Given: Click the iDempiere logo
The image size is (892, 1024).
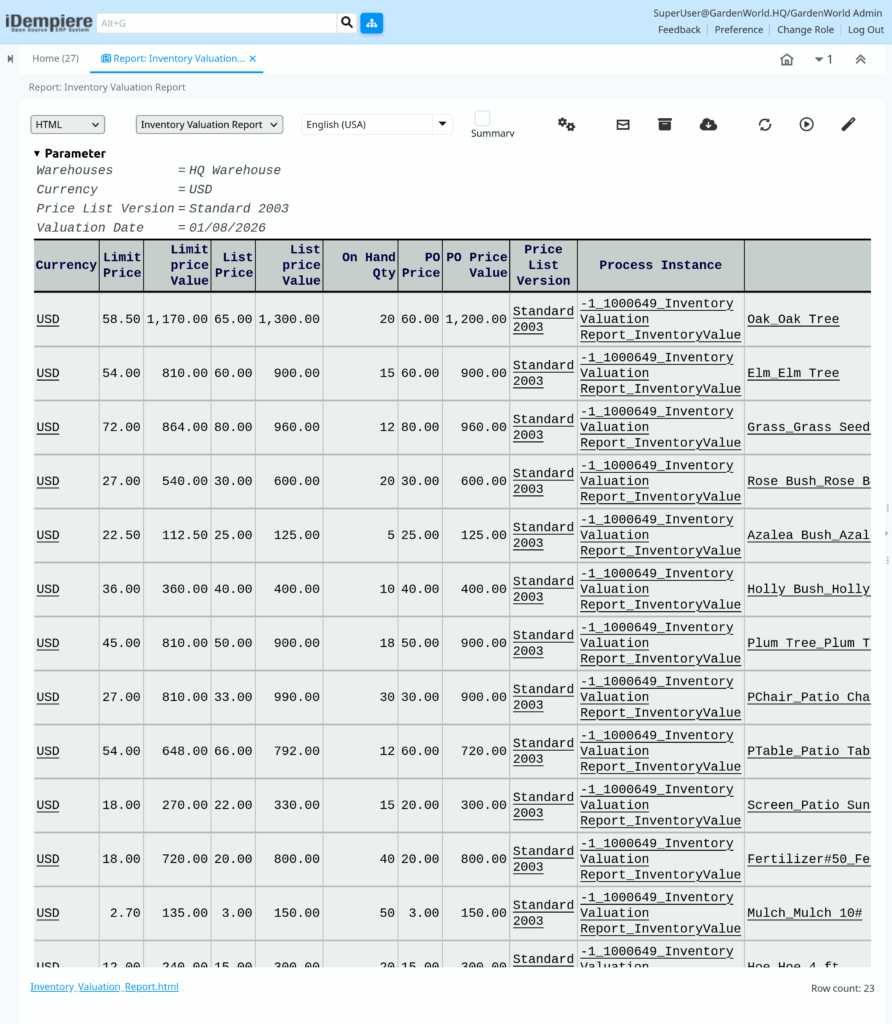Looking at the screenshot, I should 48,22.
